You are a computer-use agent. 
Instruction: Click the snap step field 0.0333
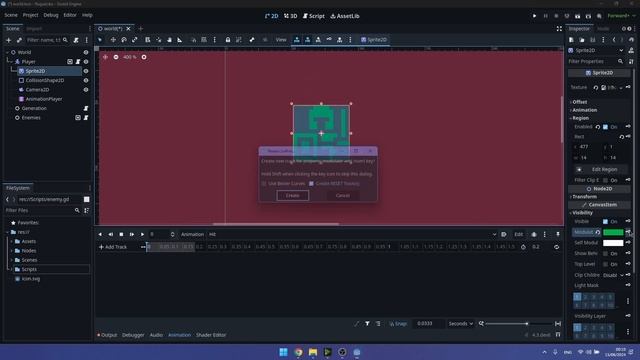pos(428,324)
